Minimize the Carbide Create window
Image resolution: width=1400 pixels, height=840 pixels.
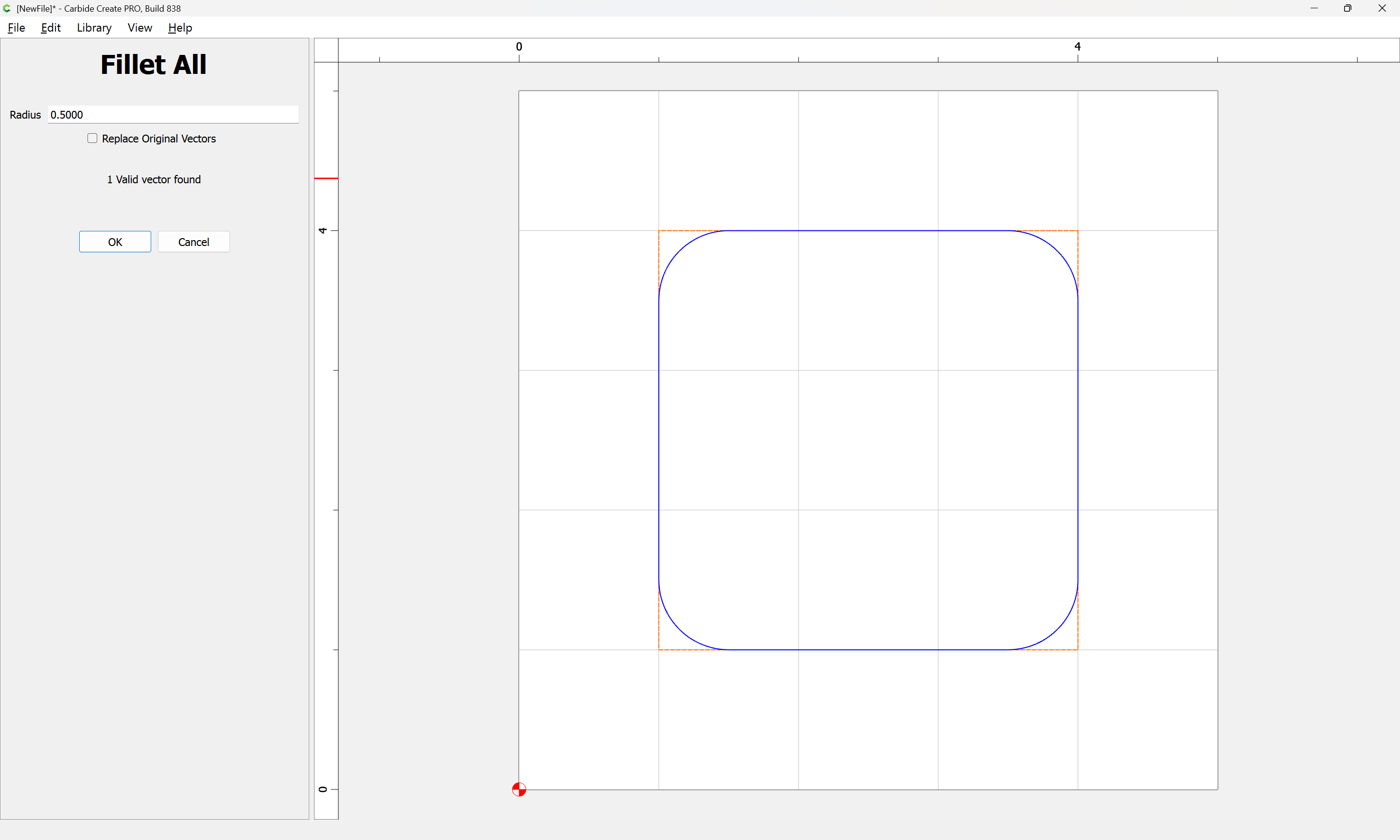[1314, 8]
